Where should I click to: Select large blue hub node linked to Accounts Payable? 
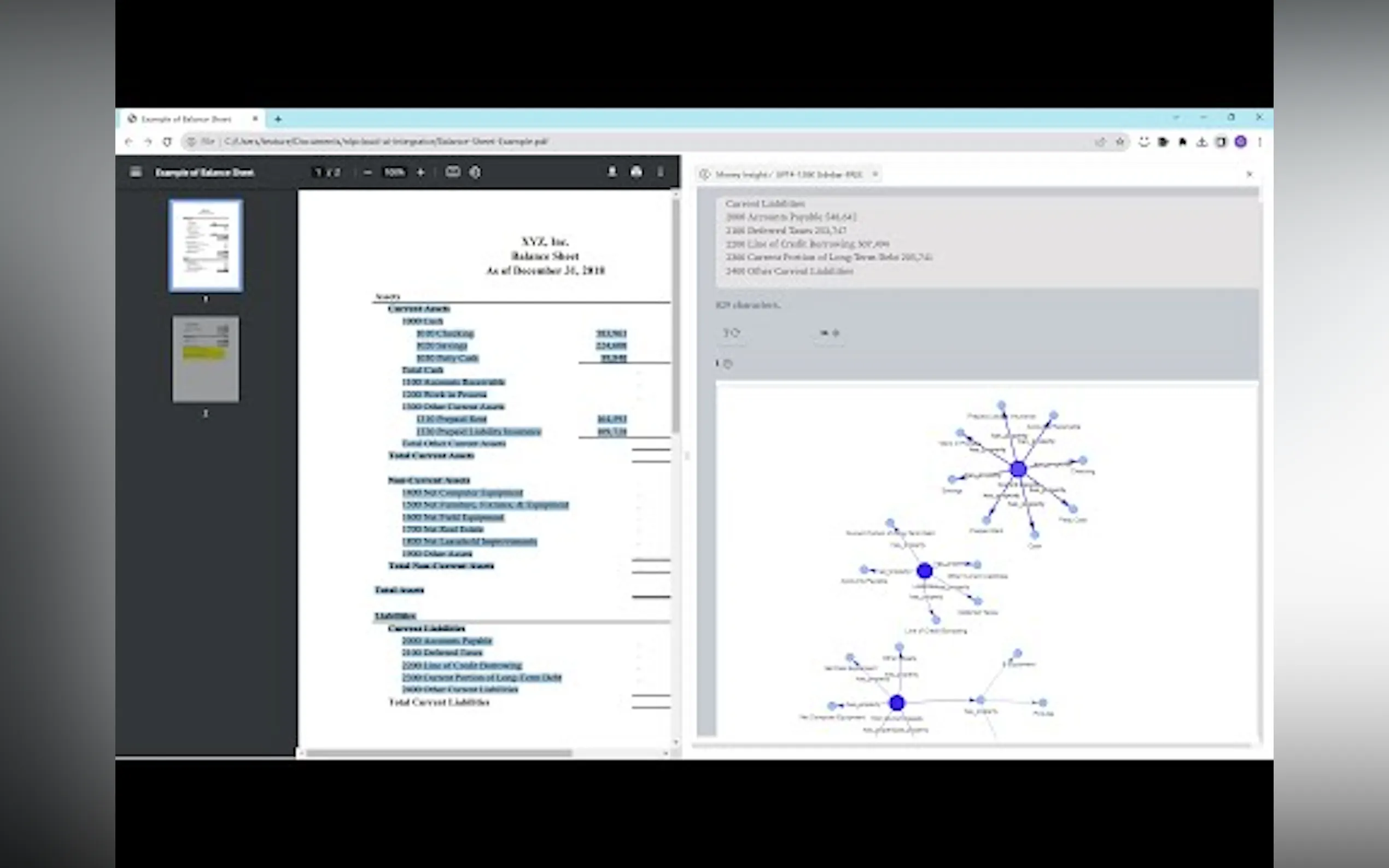pos(925,571)
